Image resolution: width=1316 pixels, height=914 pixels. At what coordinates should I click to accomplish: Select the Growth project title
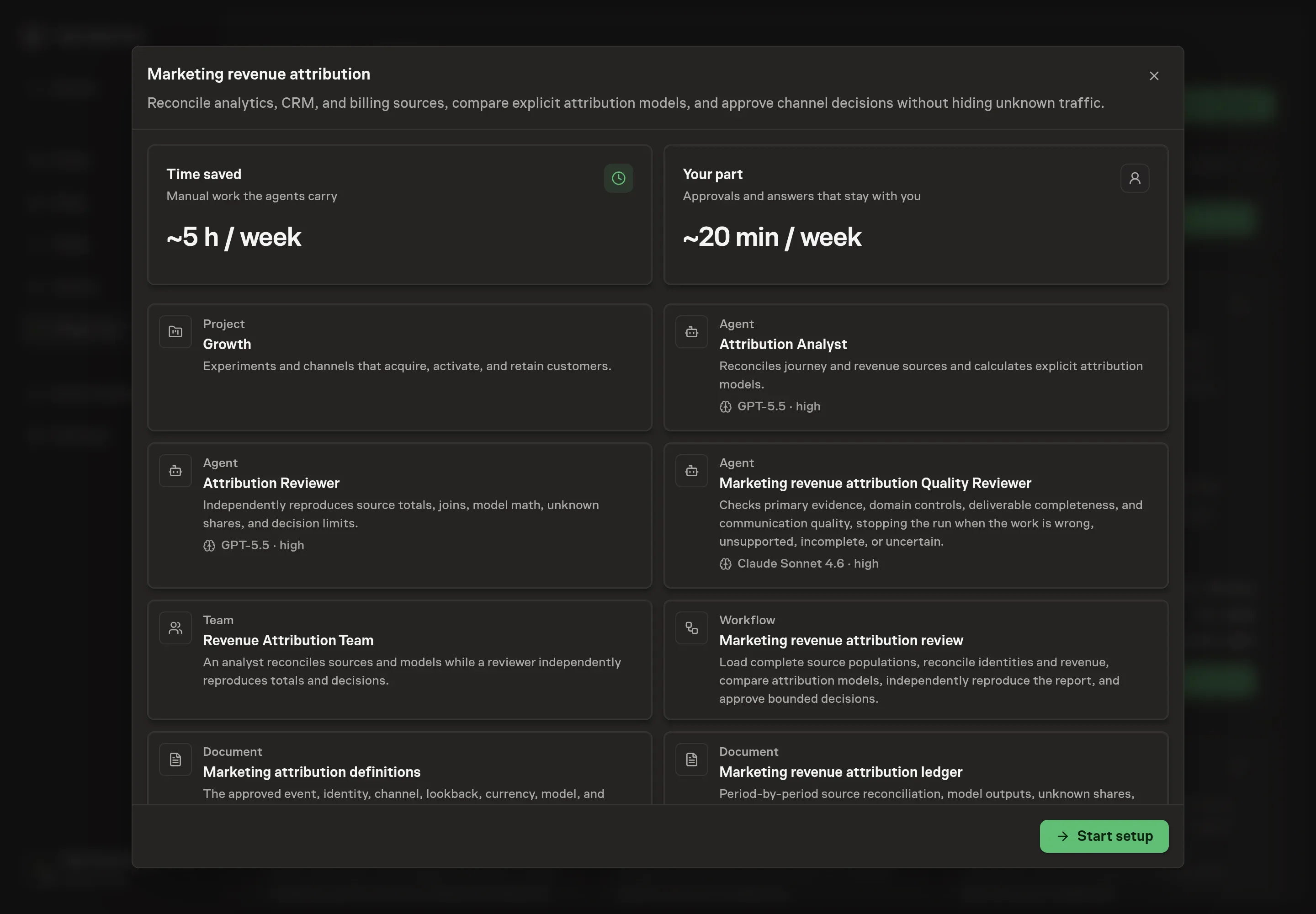coord(227,344)
